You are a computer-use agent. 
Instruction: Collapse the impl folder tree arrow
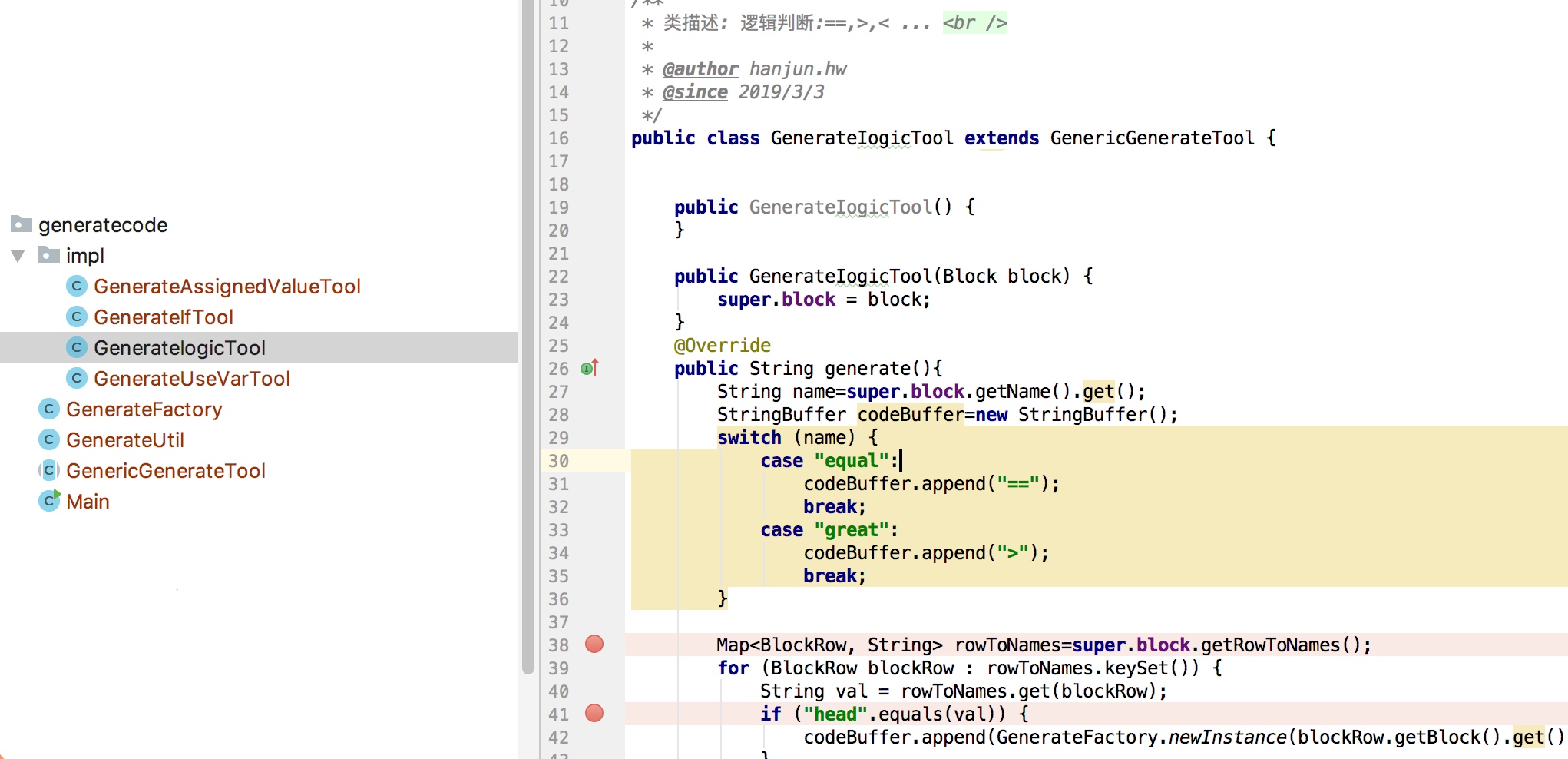coord(18,256)
